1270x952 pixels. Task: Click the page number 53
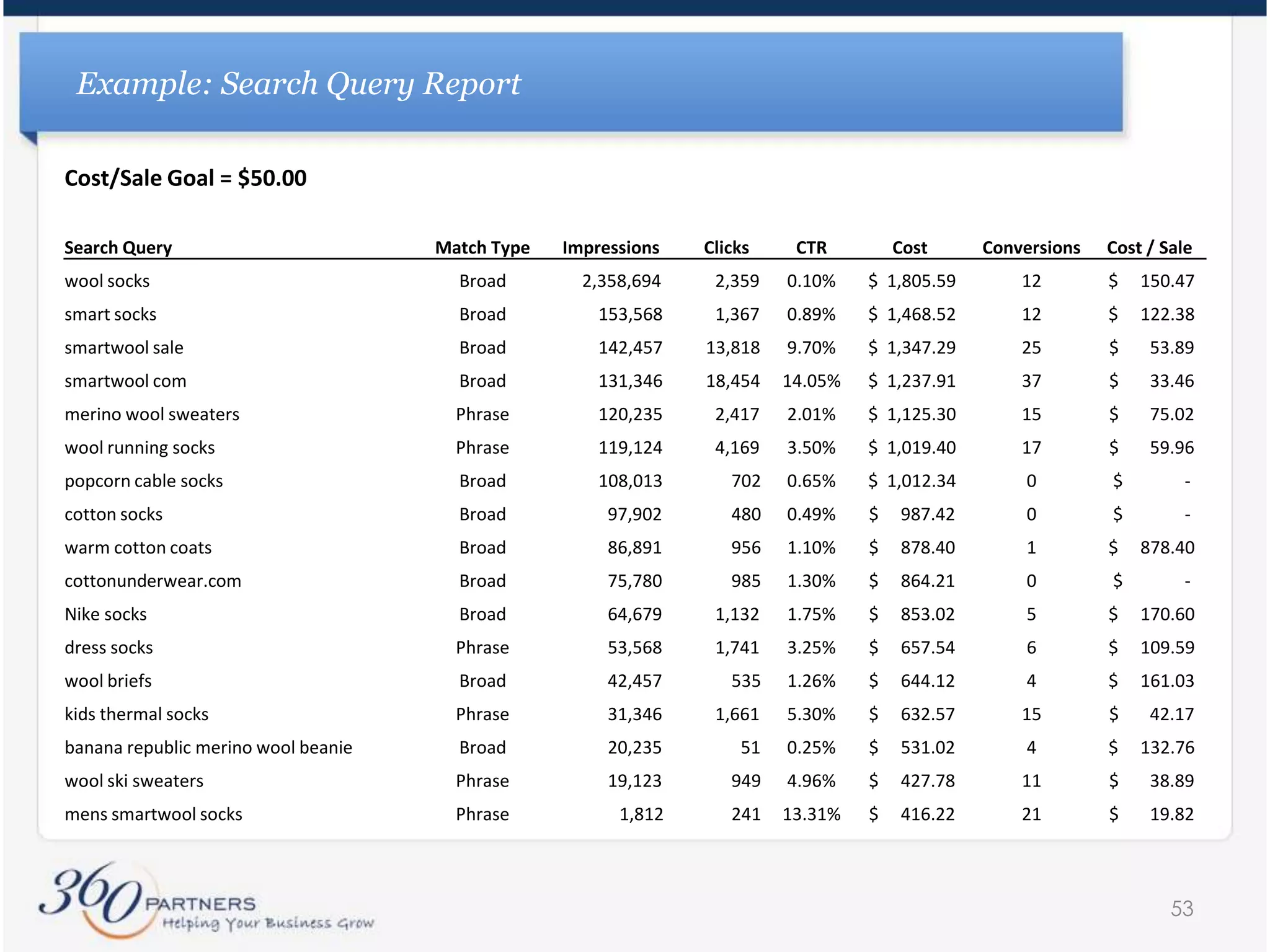pyautogui.click(x=1181, y=908)
